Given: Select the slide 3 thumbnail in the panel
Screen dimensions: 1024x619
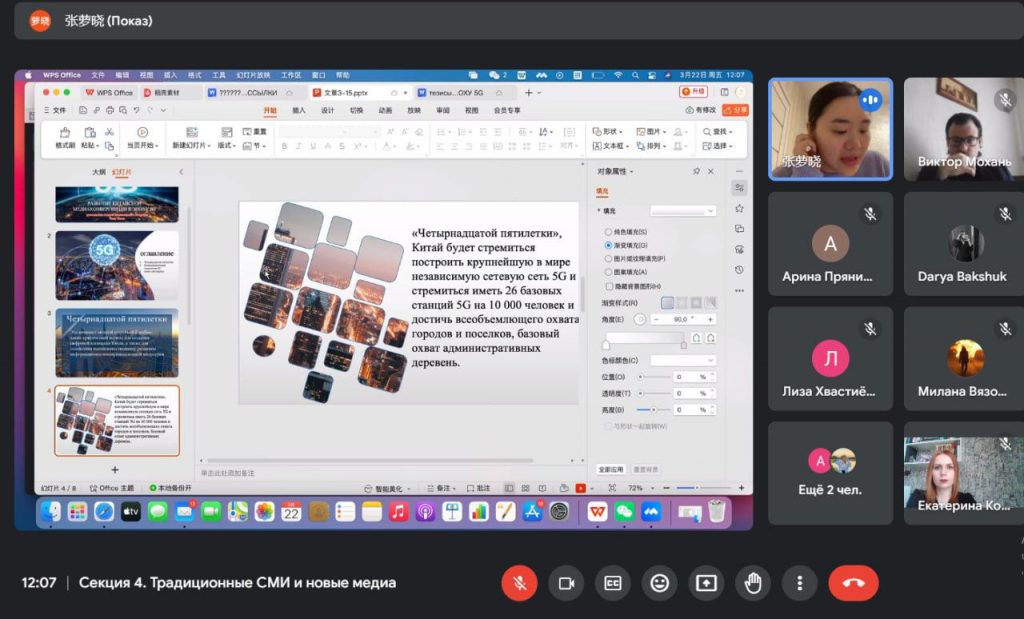Looking at the screenshot, I should [x=117, y=342].
